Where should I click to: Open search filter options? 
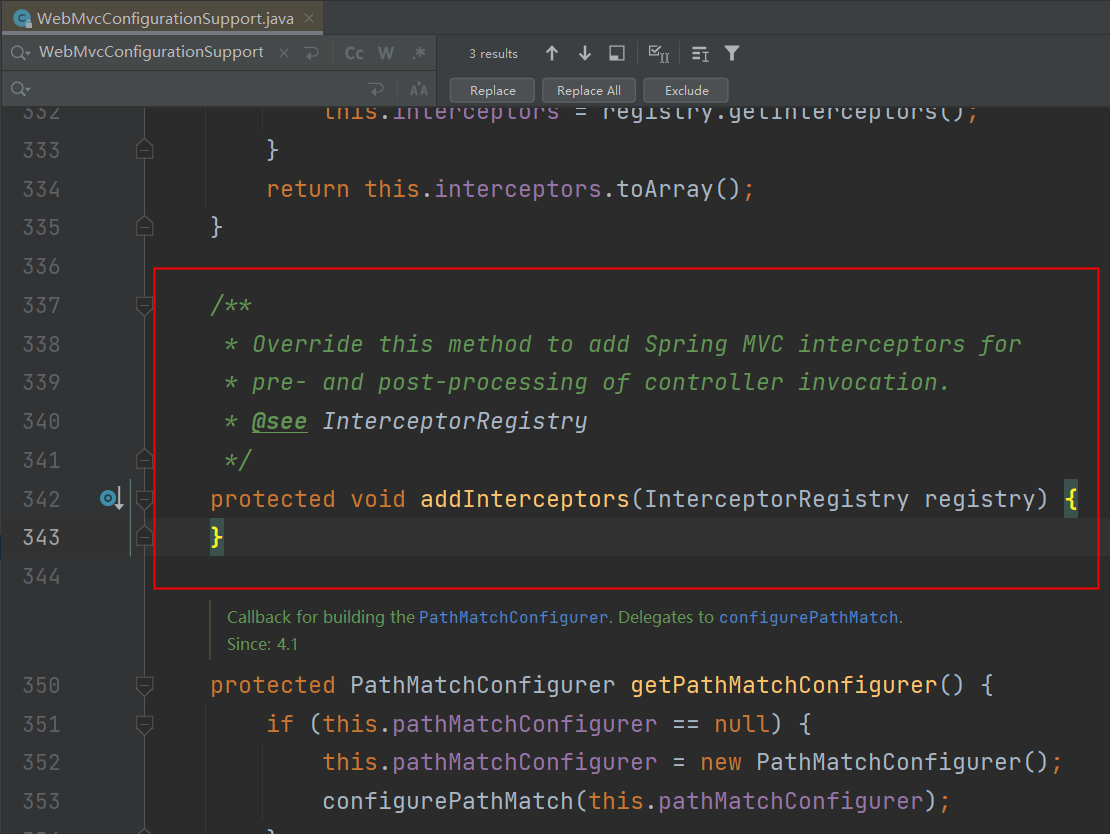732,53
